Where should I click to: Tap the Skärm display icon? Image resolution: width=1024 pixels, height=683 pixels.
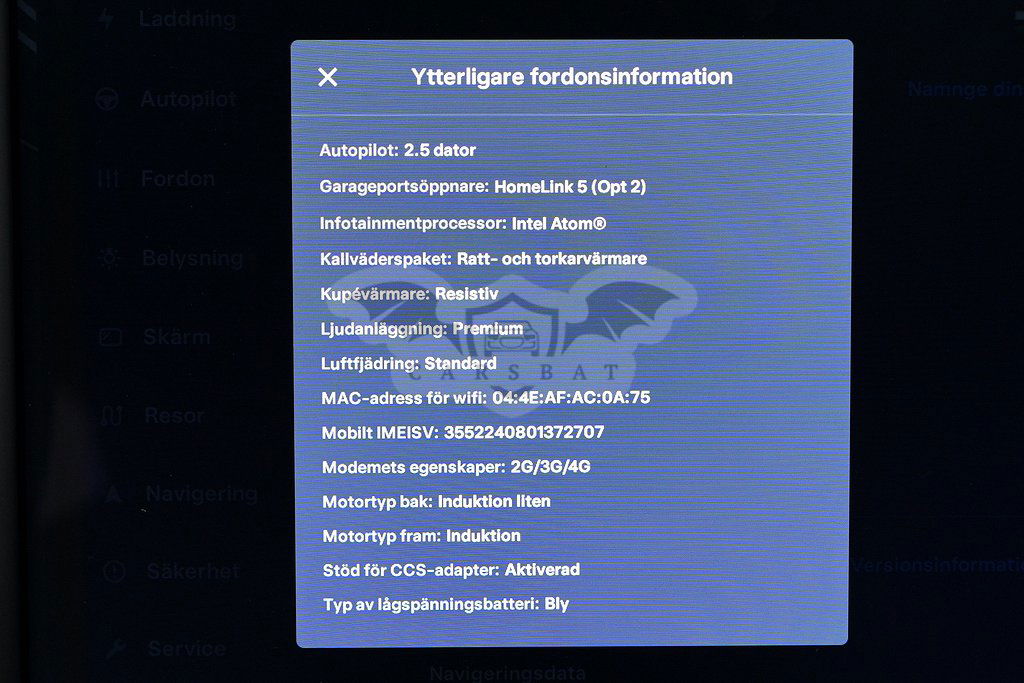coord(110,337)
